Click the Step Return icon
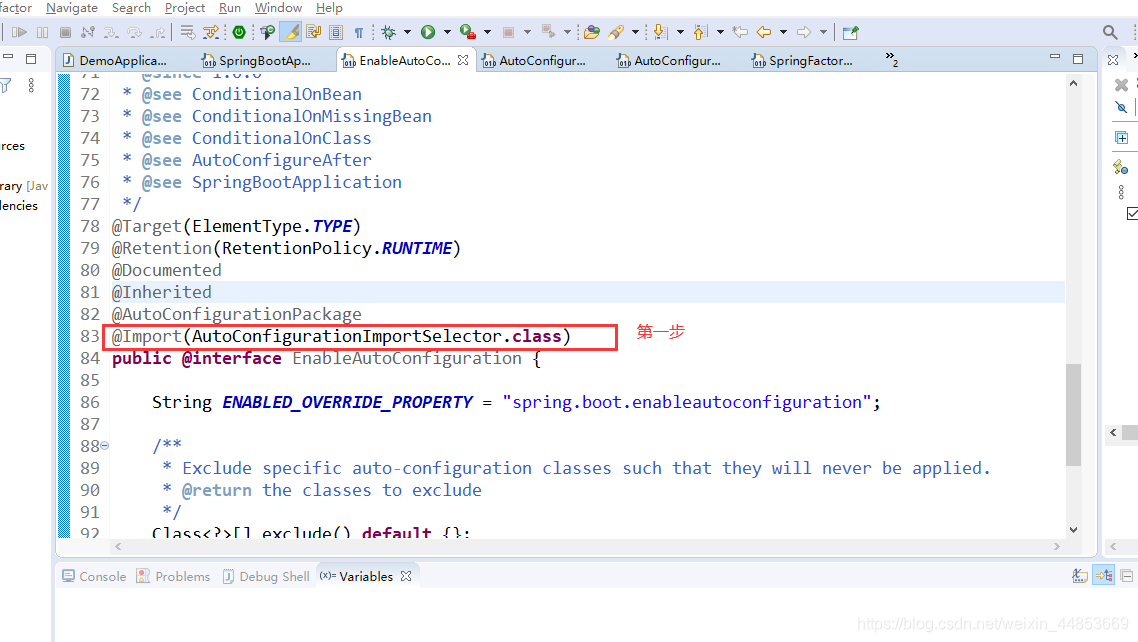This screenshot has height=642, width=1138. (157, 32)
